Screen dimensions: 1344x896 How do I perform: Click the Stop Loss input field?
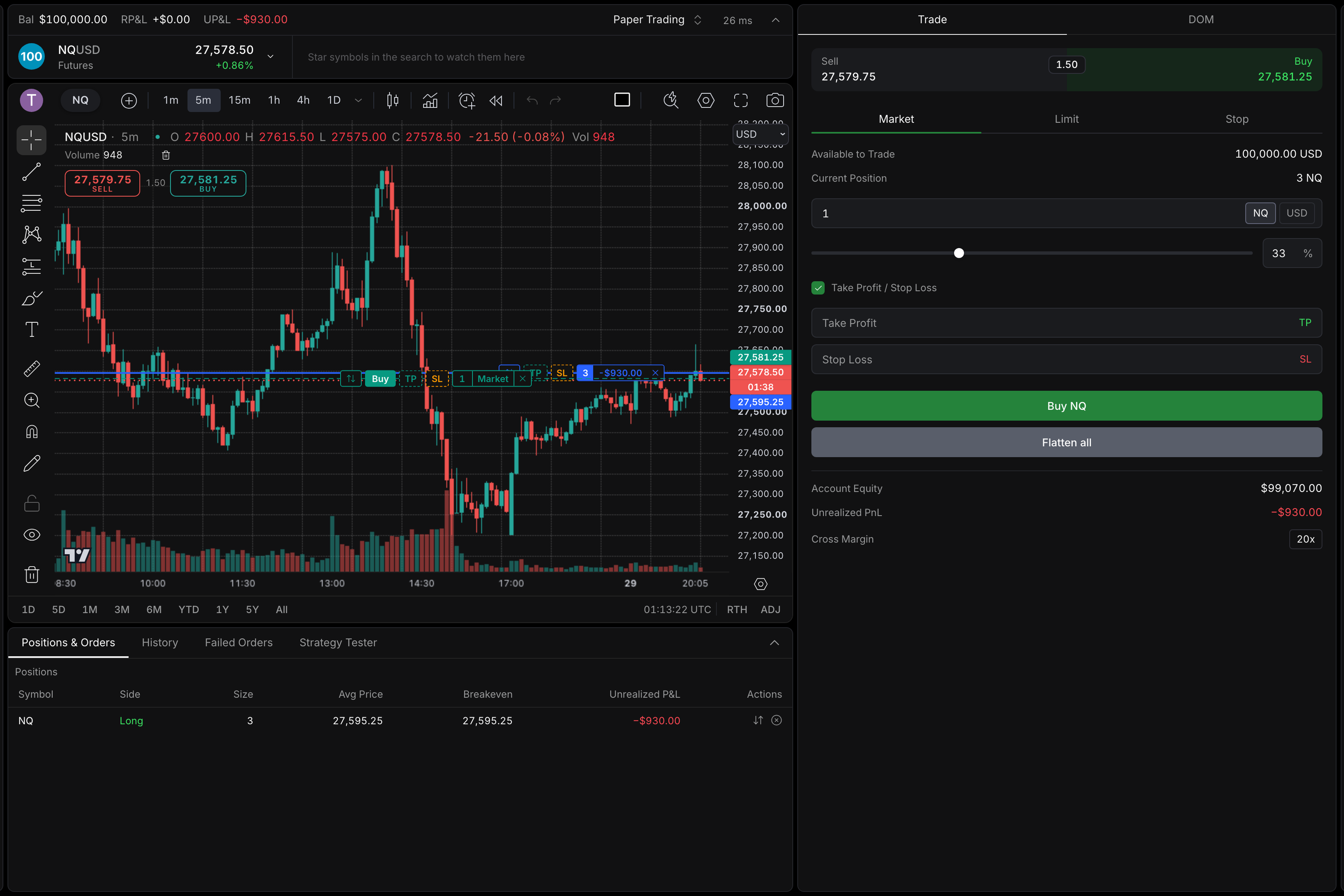pos(1066,359)
